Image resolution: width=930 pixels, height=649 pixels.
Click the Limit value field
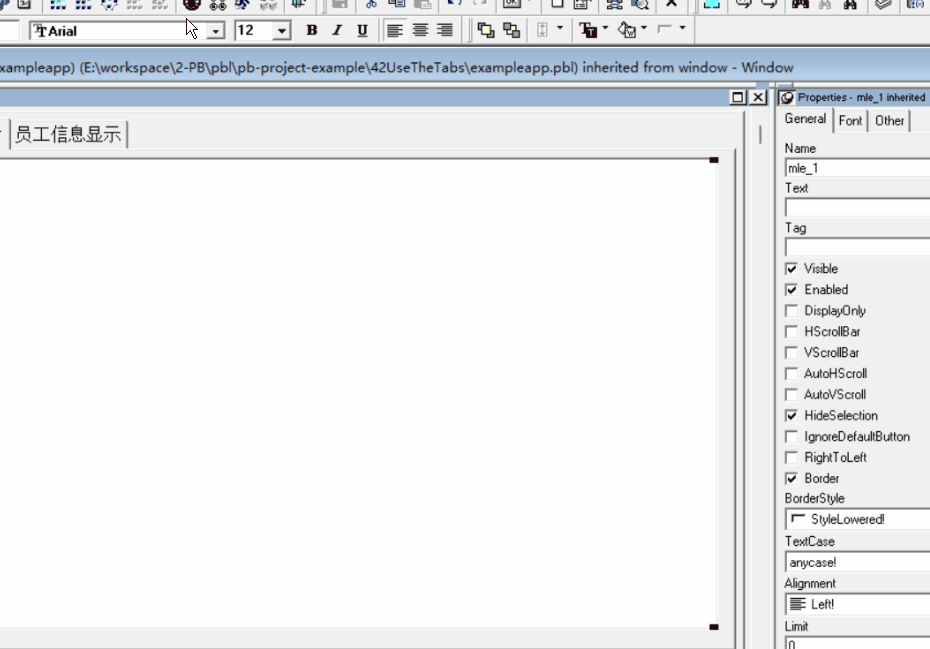click(858, 643)
